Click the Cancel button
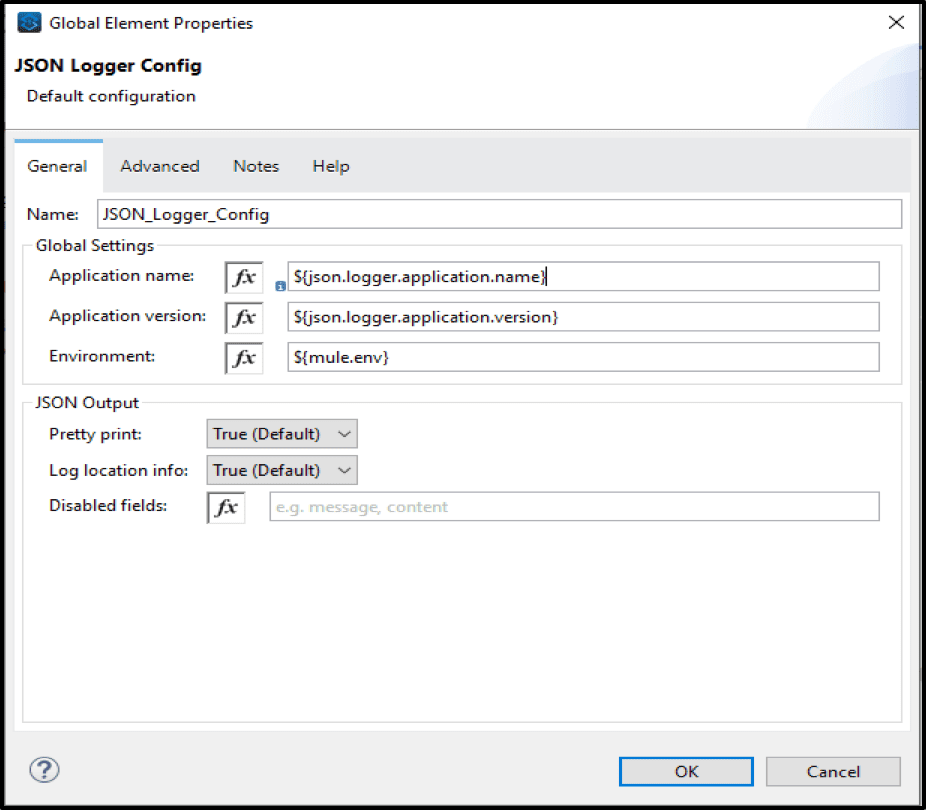The image size is (926, 810). coord(833,771)
